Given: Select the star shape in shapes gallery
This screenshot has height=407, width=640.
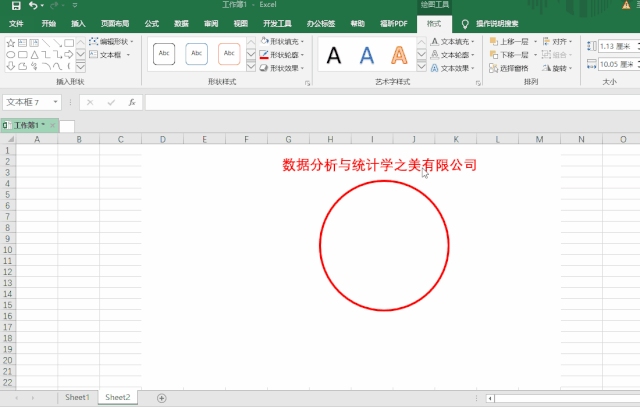Looking at the screenshot, I should (11, 43).
